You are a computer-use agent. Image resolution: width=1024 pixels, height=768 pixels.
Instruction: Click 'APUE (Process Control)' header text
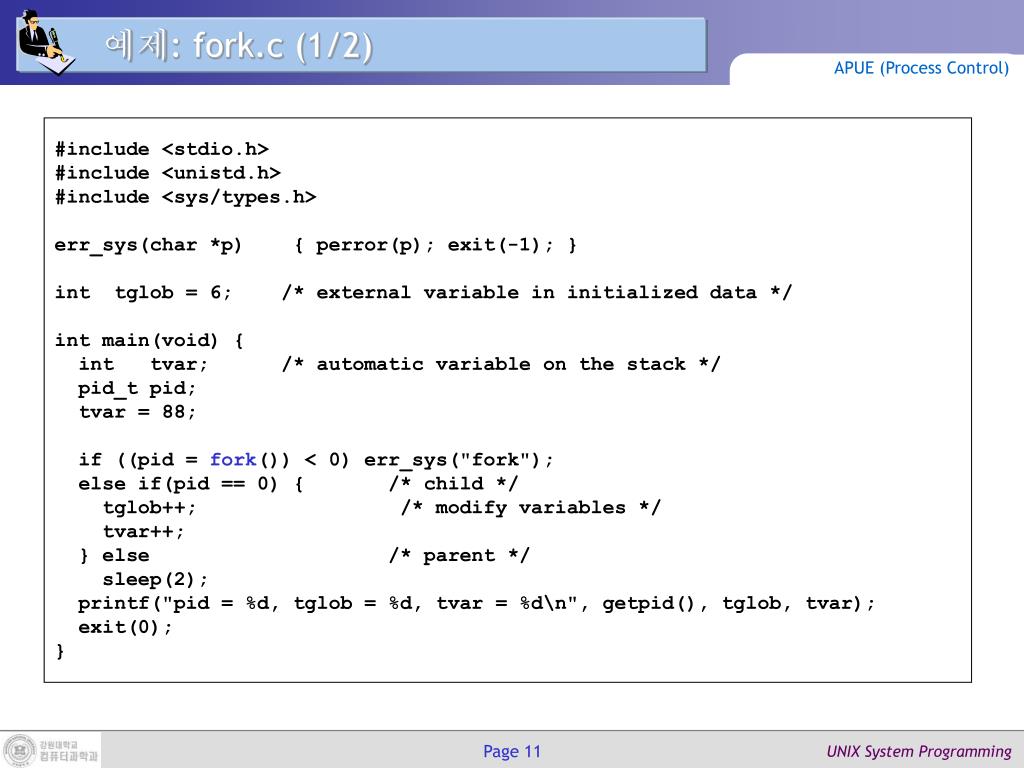921,68
